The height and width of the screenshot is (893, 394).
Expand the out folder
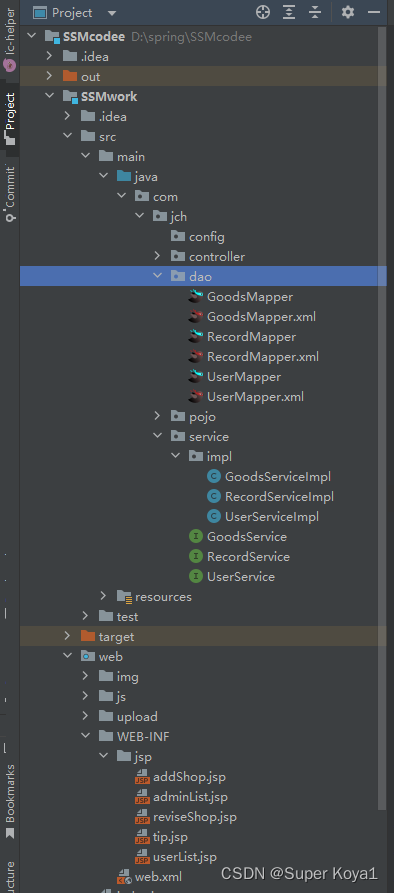[50, 76]
